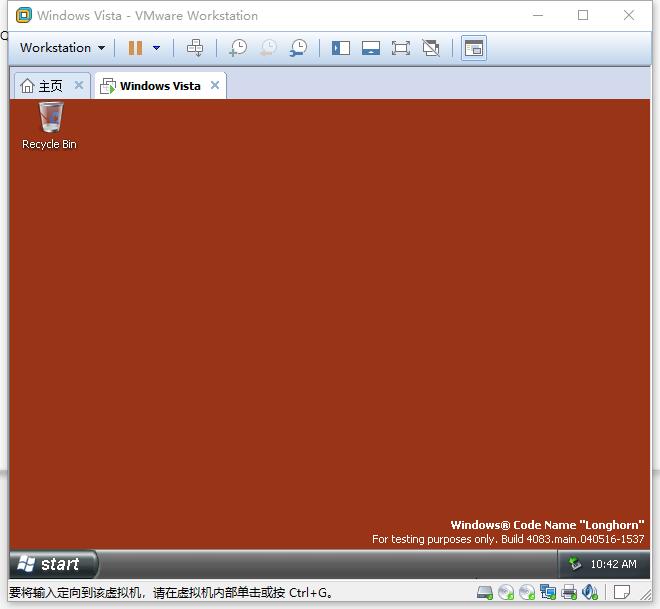Click the guest system tray icon
Screen dimensions: 660x609
point(575,564)
